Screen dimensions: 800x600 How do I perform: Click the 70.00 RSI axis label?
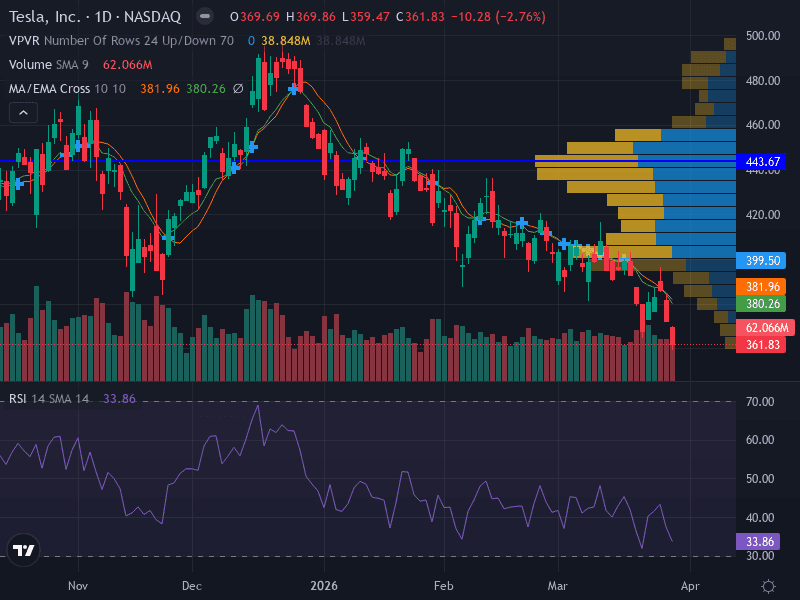[760, 402]
